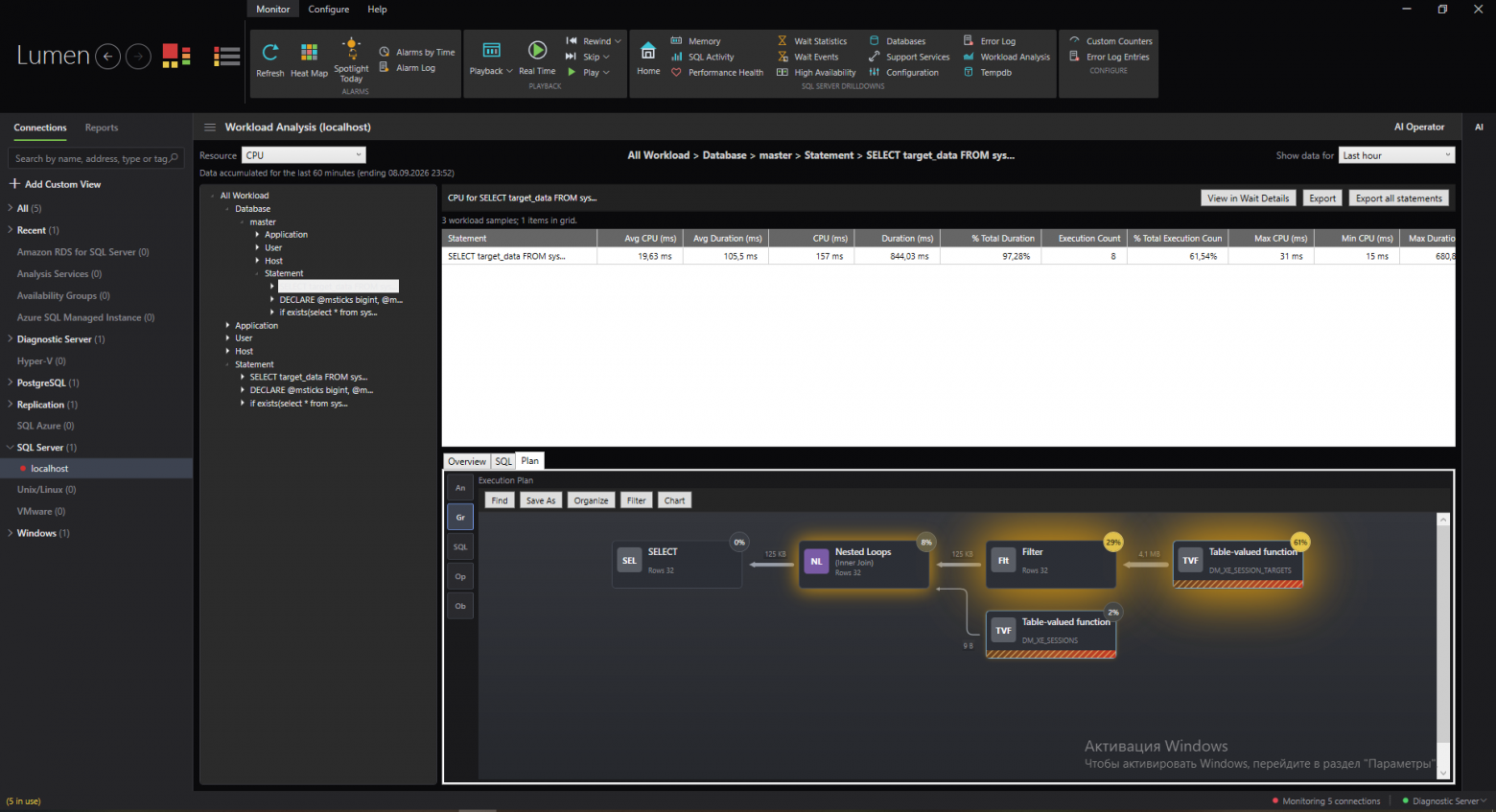Viewport: 1496px width, 812px height.
Task: Click Export all statements
Action: pos(1399,198)
